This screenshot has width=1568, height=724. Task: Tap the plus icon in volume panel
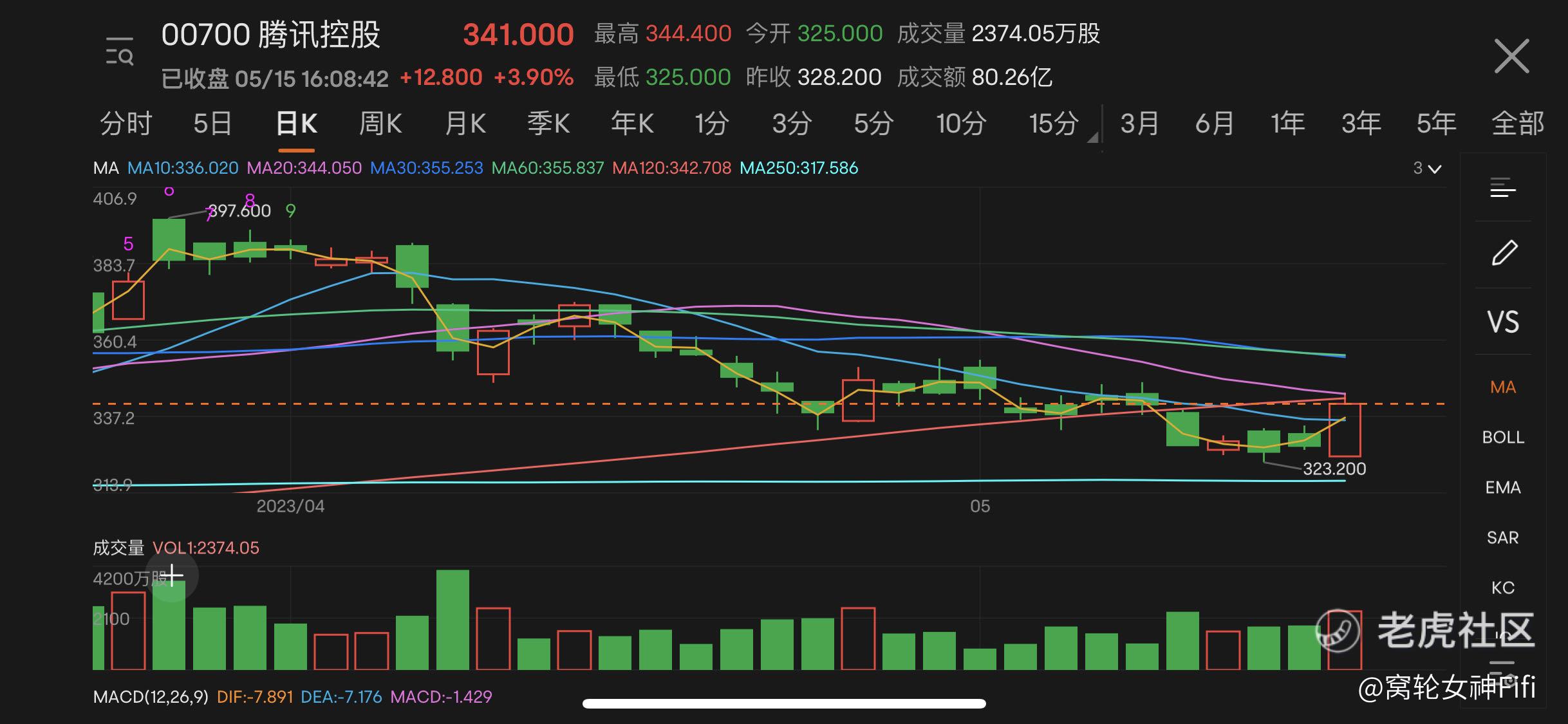(172, 575)
